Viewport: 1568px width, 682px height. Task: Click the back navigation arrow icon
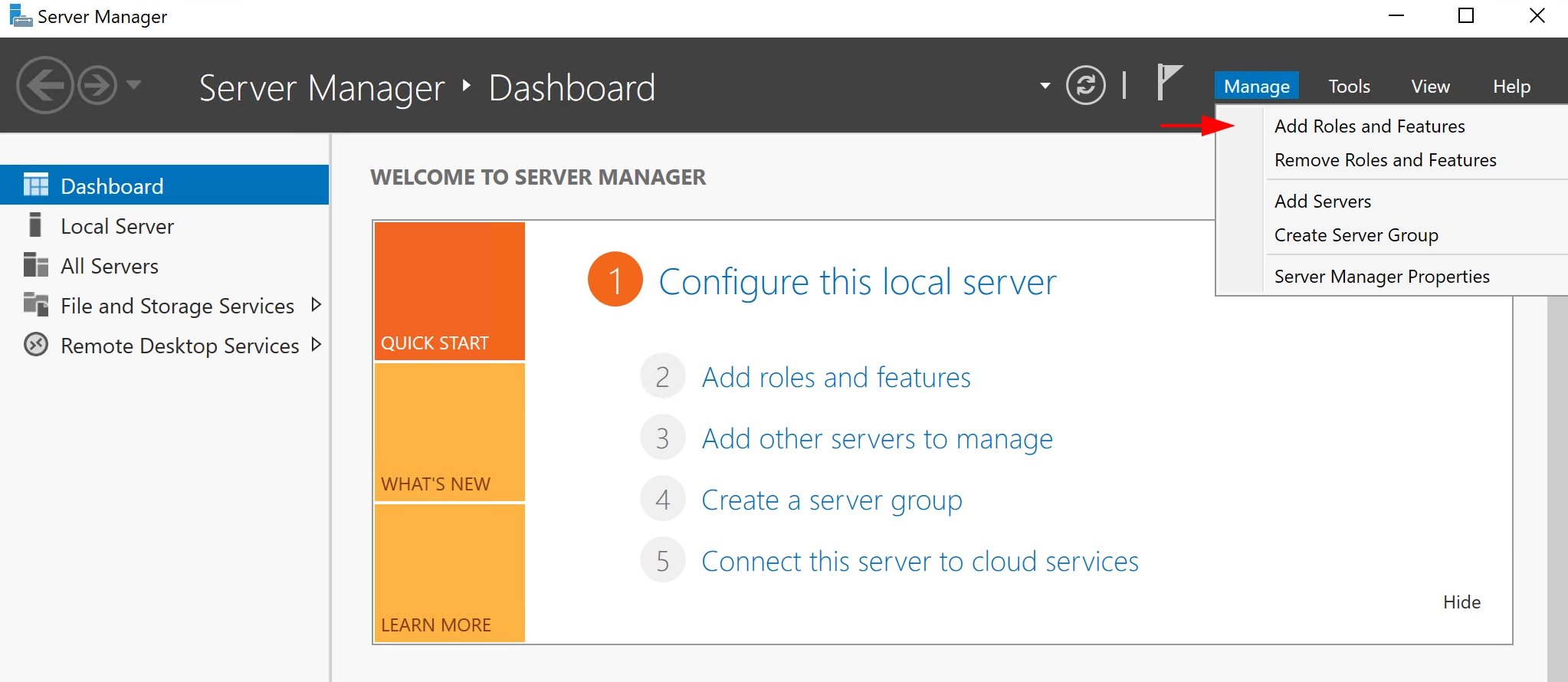(x=44, y=85)
